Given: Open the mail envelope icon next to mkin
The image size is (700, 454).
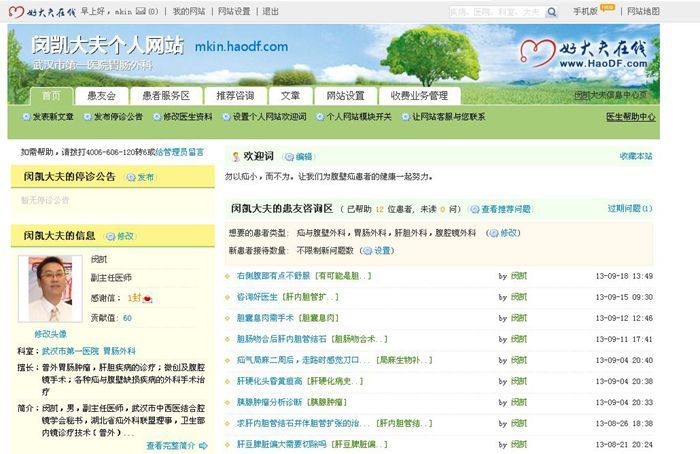Looking at the screenshot, I should pos(141,11).
